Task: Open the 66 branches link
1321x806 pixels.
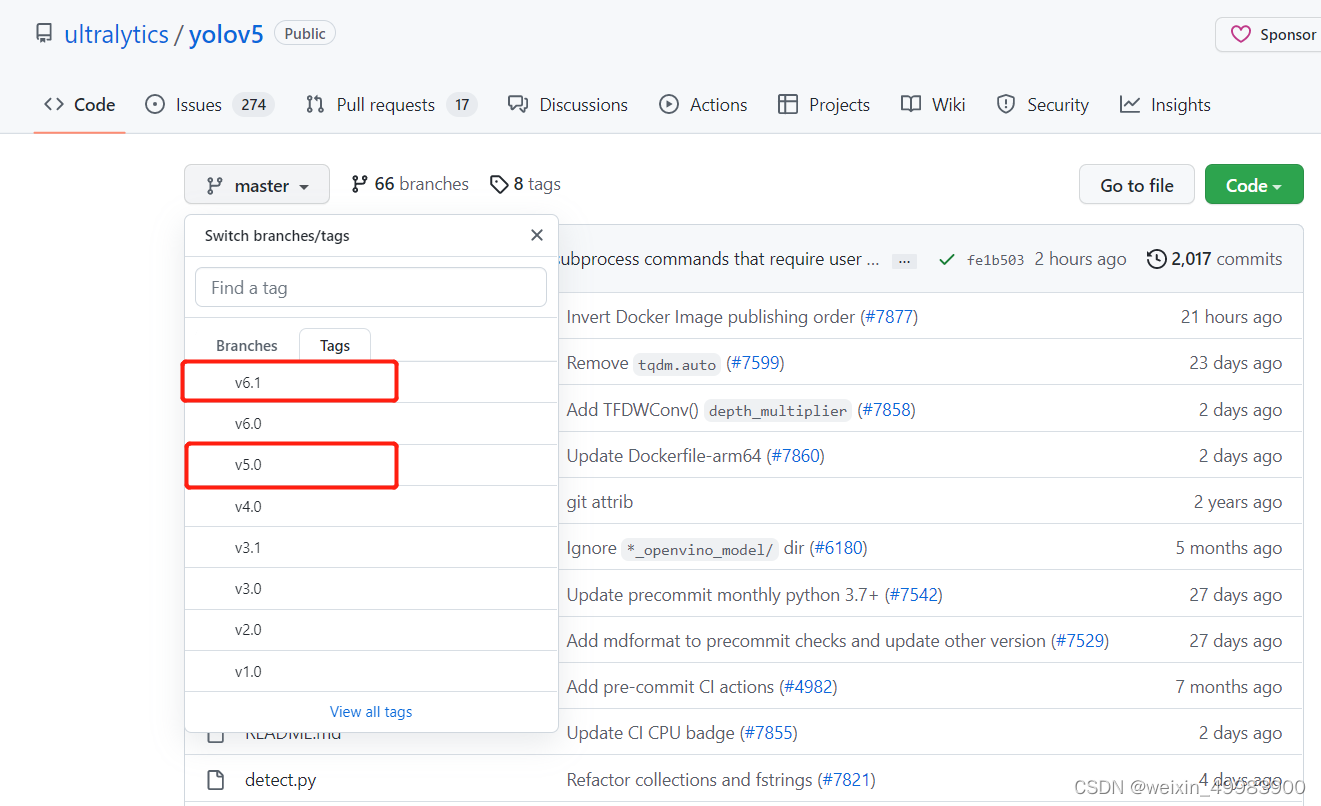Action: click(x=410, y=184)
